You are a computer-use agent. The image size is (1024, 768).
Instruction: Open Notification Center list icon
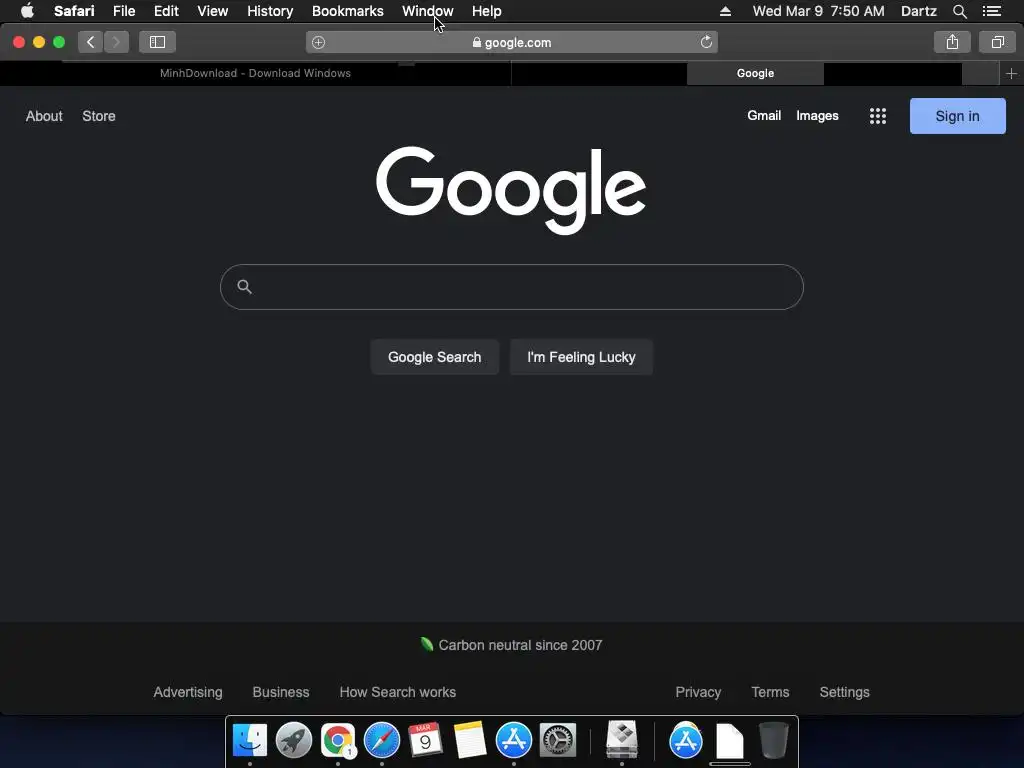click(992, 11)
